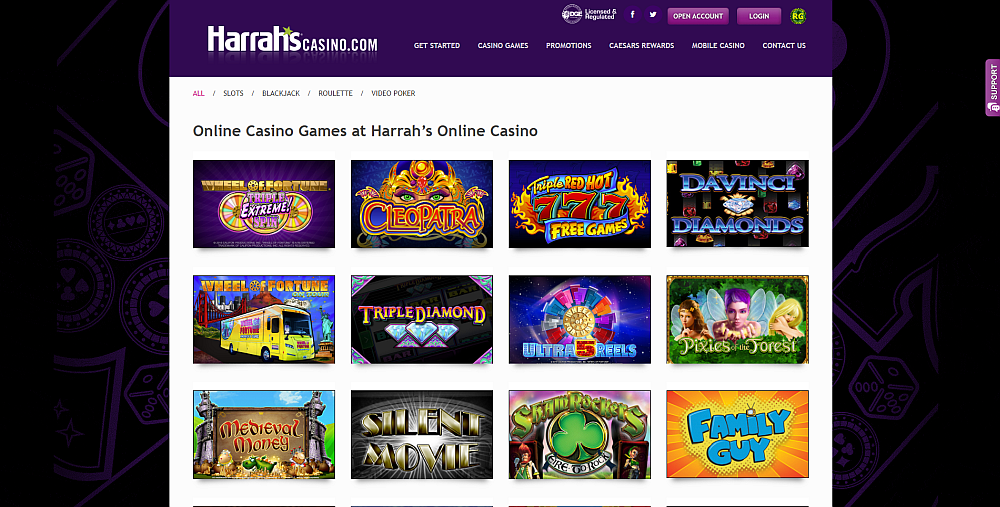Open Triple Red Hot 777 game

pos(580,204)
